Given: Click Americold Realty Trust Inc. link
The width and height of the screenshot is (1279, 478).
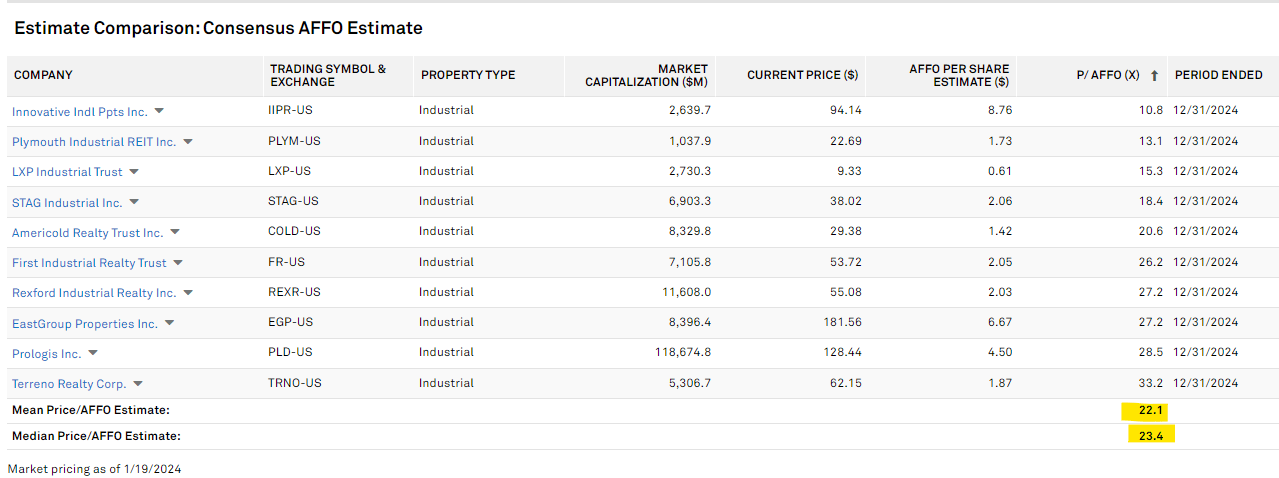Looking at the screenshot, I should click(x=87, y=233).
